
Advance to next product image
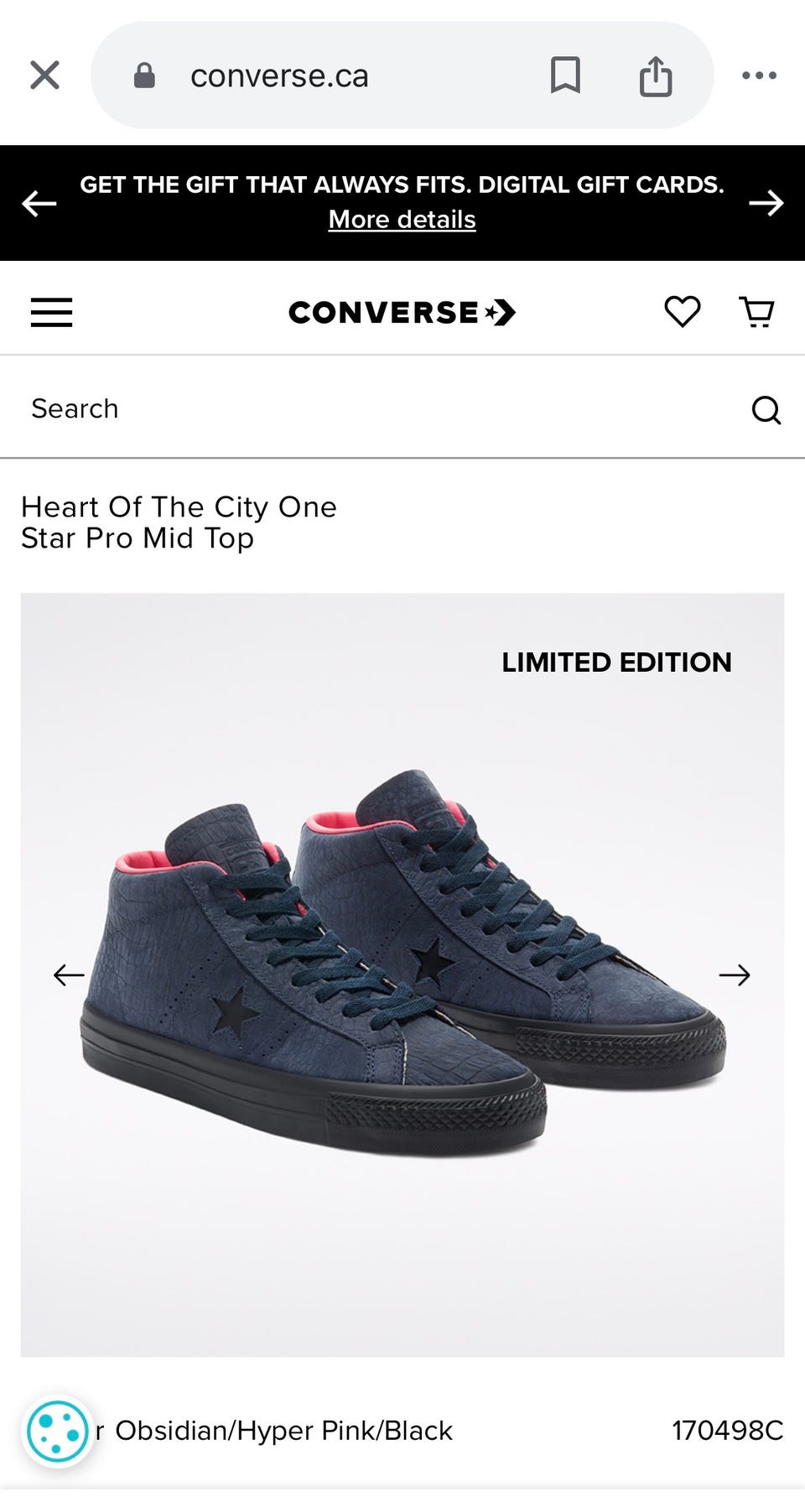pos(735,974)
